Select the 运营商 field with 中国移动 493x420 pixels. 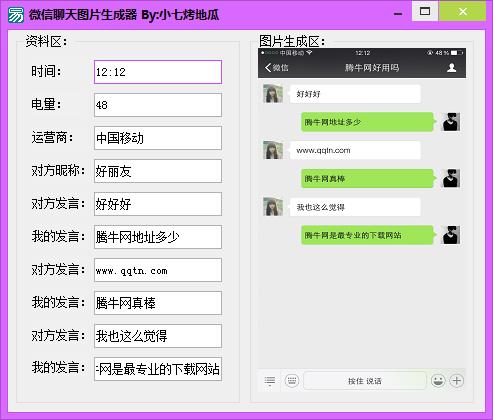coord(158,138)
